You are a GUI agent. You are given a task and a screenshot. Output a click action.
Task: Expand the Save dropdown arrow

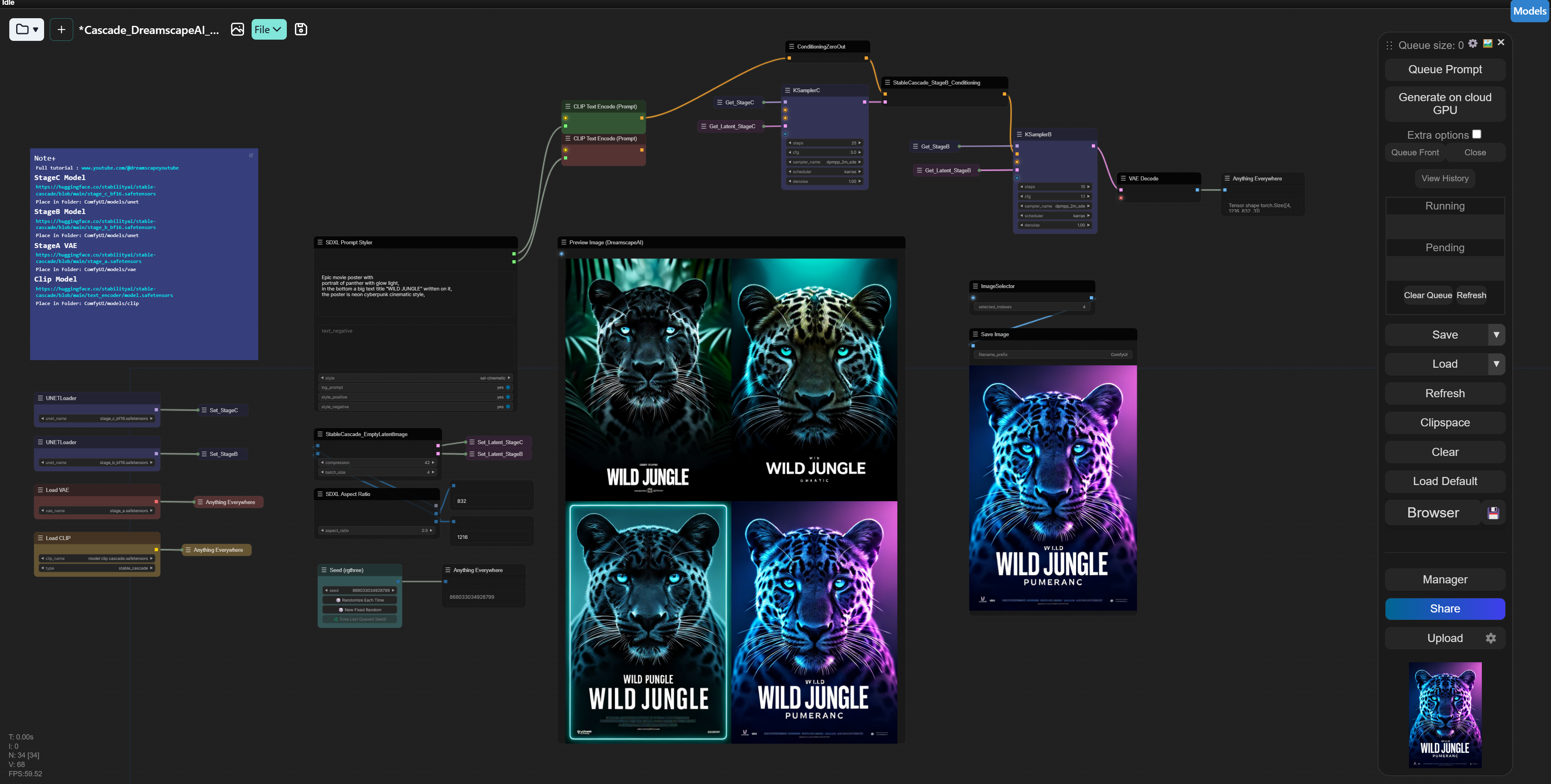pos(1496,335)
